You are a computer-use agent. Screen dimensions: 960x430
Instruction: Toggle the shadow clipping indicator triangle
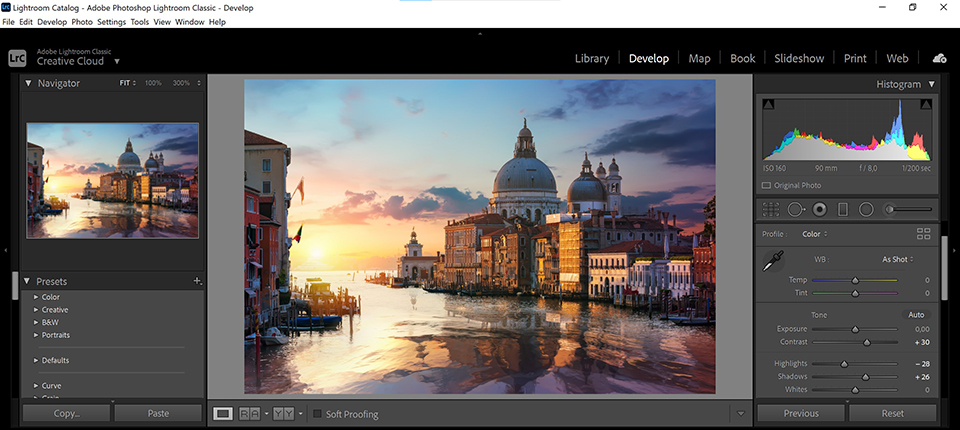click(x=768, y=105)
